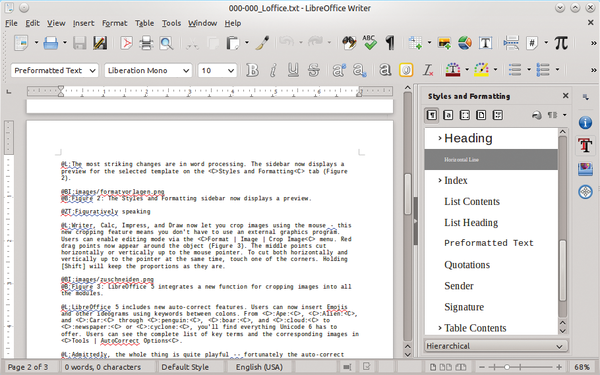Insert a text box
This screenshot has height=375, width=600.
(485, 43)
